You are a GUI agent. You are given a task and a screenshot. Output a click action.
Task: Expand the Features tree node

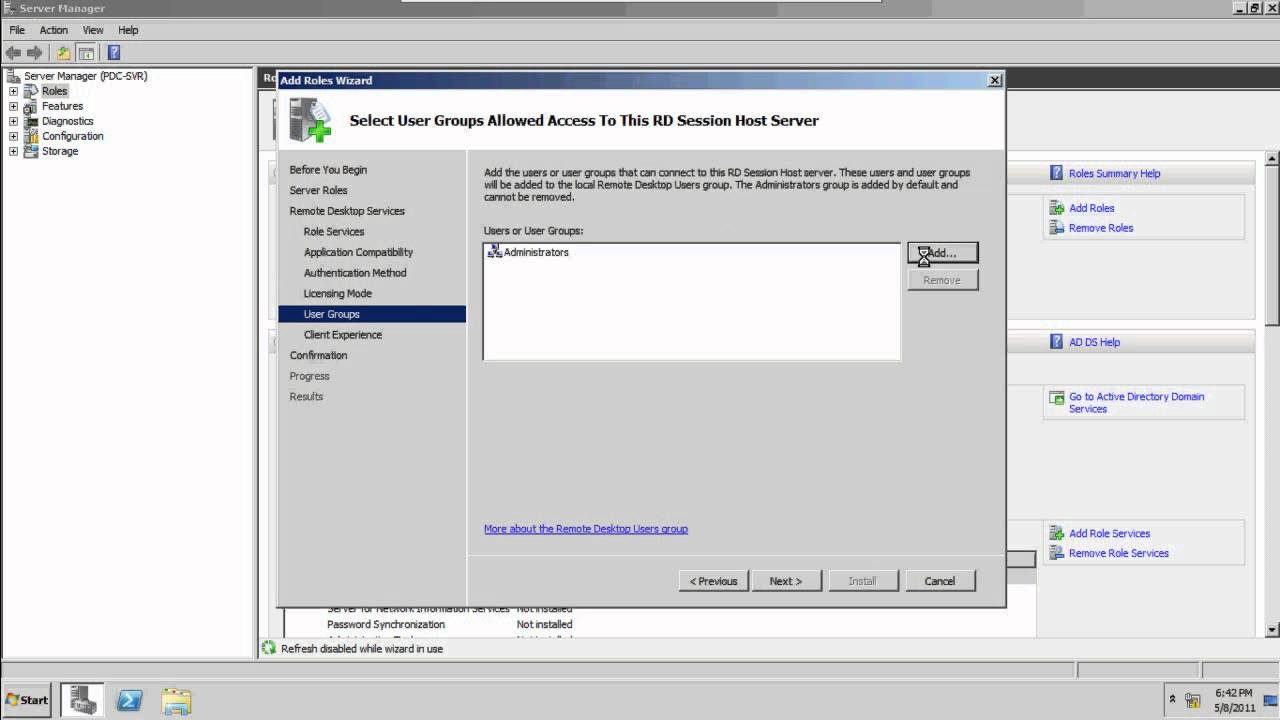pos(13,106)
